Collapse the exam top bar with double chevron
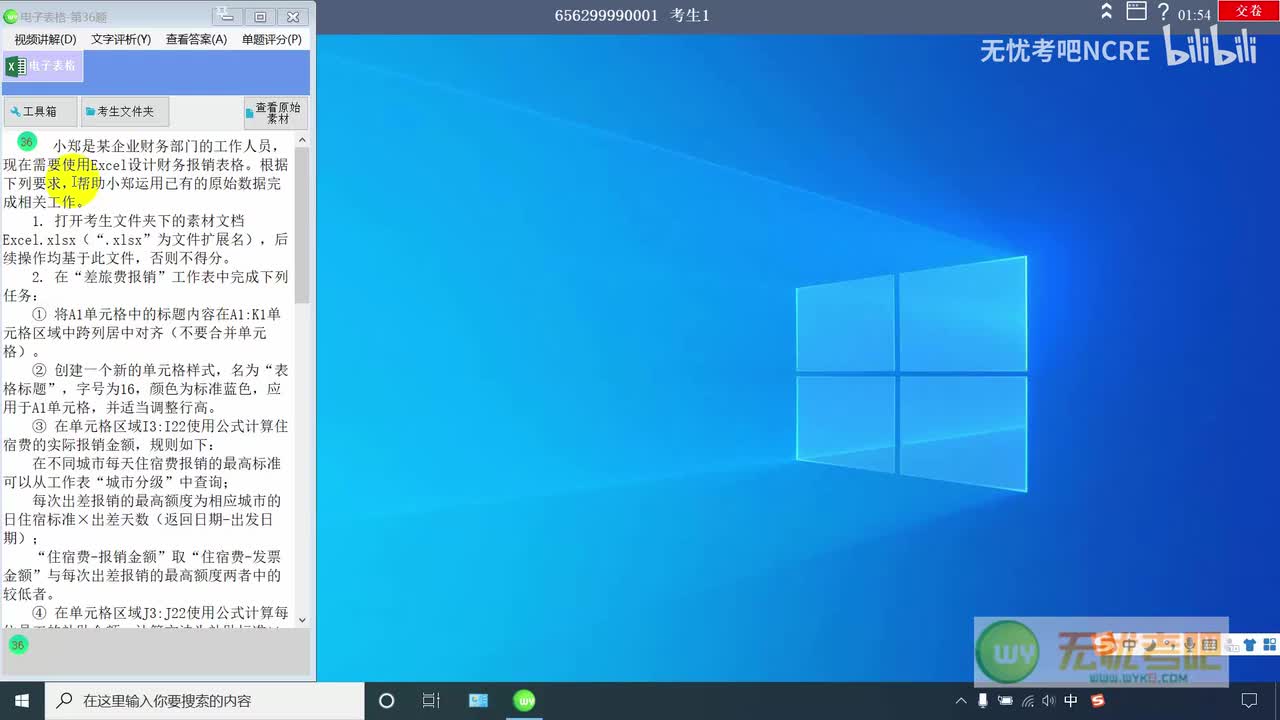 [1106, 11]
